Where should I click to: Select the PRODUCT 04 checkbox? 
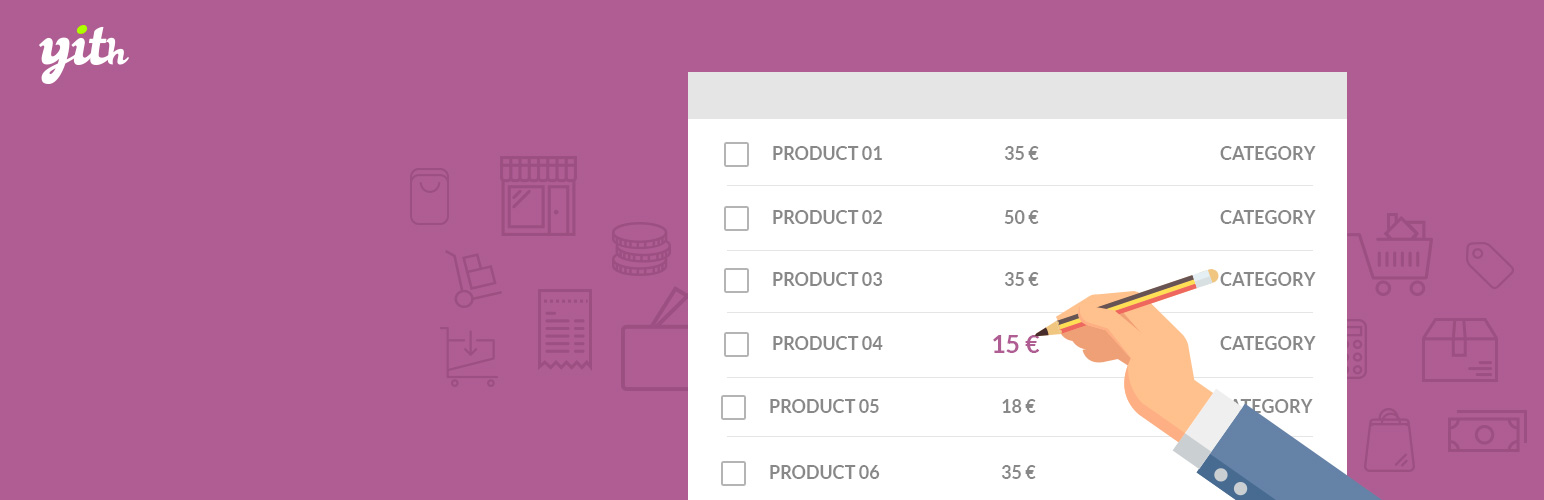(736, 344)
